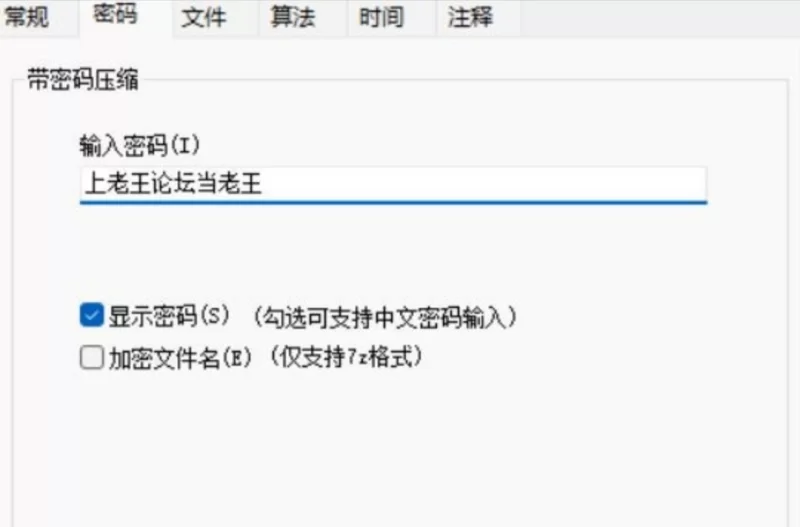Enable the 加密文件名 checkbox
Image resolution: width=800 pixels, height=527 pixels.
click(92, 357)
